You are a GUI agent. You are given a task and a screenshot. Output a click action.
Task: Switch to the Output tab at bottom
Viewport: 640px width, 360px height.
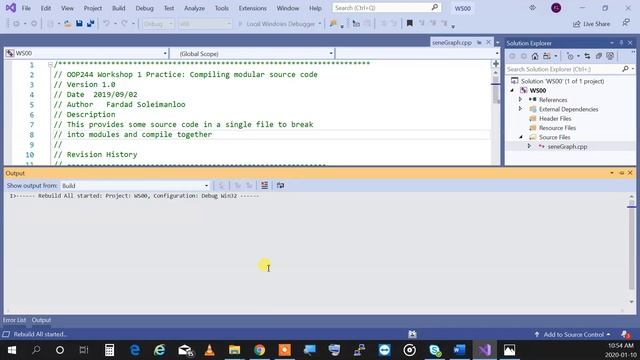(41, 320)
